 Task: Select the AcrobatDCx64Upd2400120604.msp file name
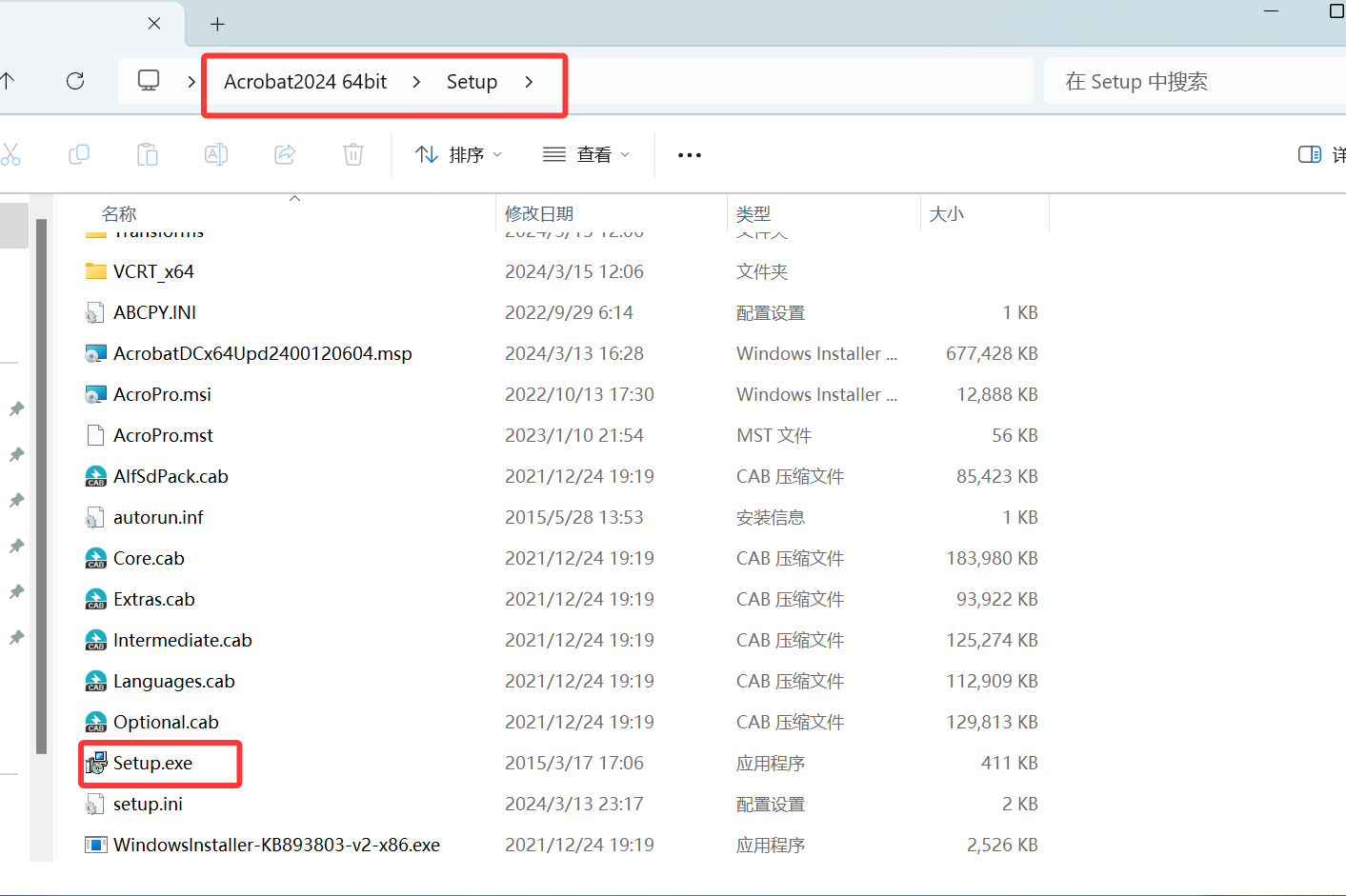(x=263, y=353)
